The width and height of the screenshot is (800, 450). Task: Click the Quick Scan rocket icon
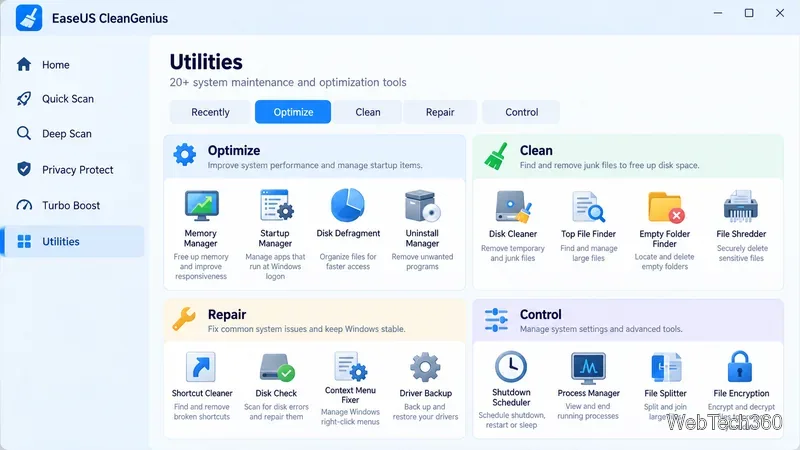24,98
